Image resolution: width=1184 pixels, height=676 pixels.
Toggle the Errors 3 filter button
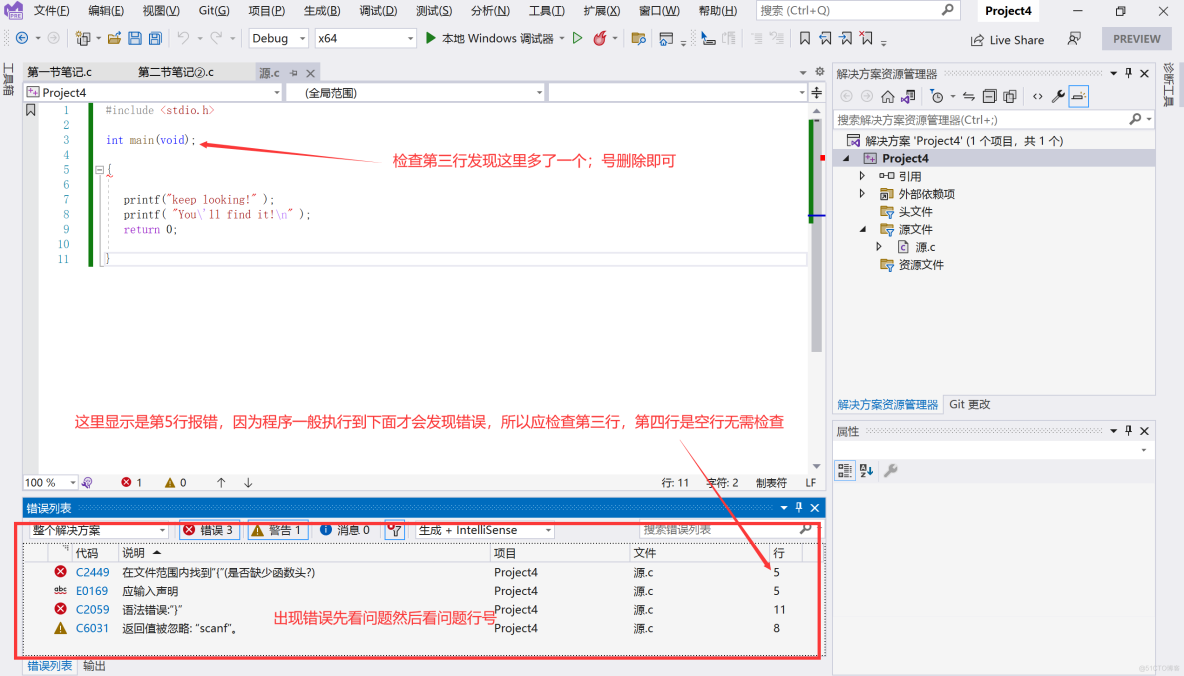(x=208, y=529)
